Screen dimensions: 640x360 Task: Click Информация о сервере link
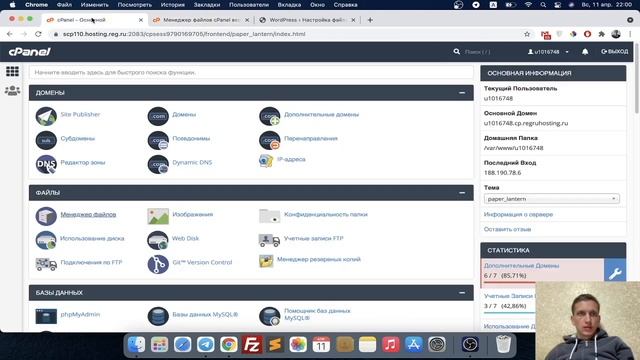point(518,214)
